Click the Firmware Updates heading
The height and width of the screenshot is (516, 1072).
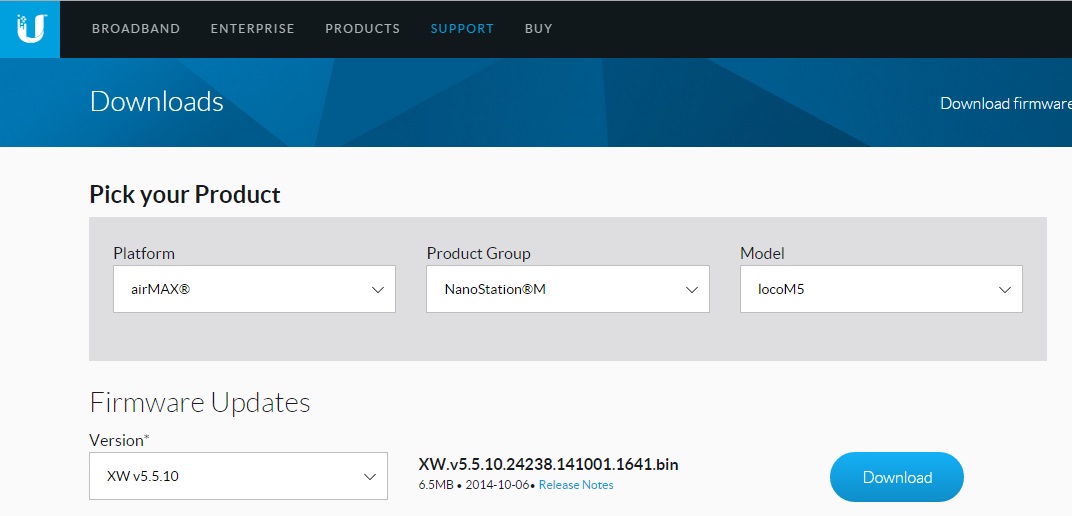coord(200,402)
